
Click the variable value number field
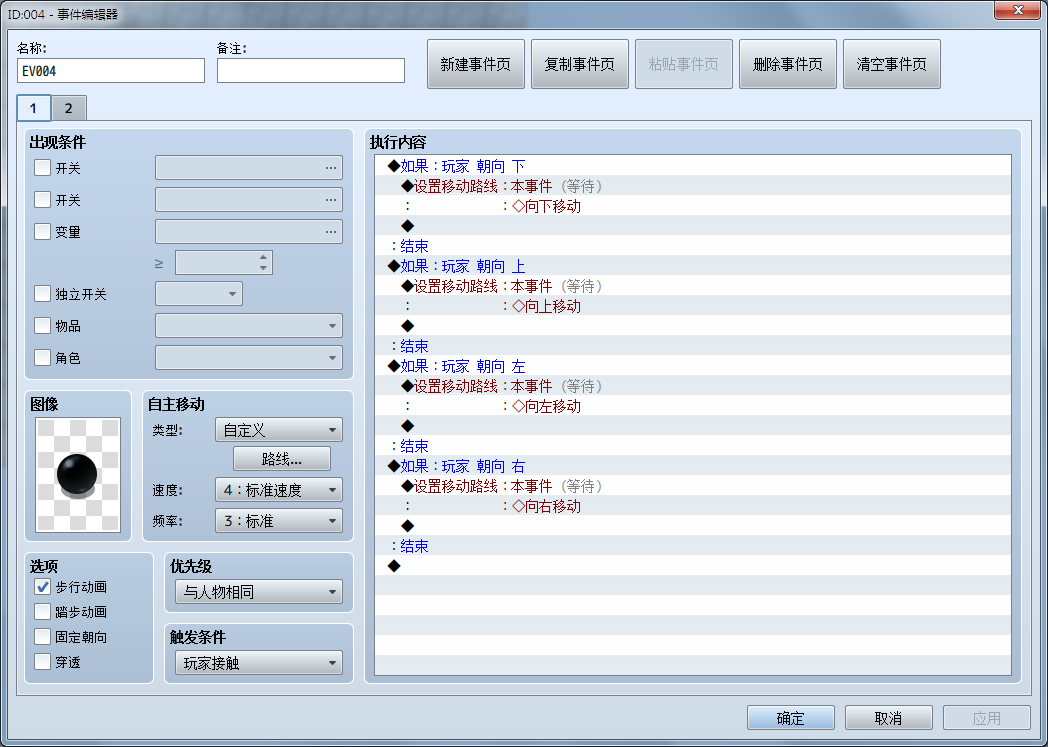coord(216,263)
